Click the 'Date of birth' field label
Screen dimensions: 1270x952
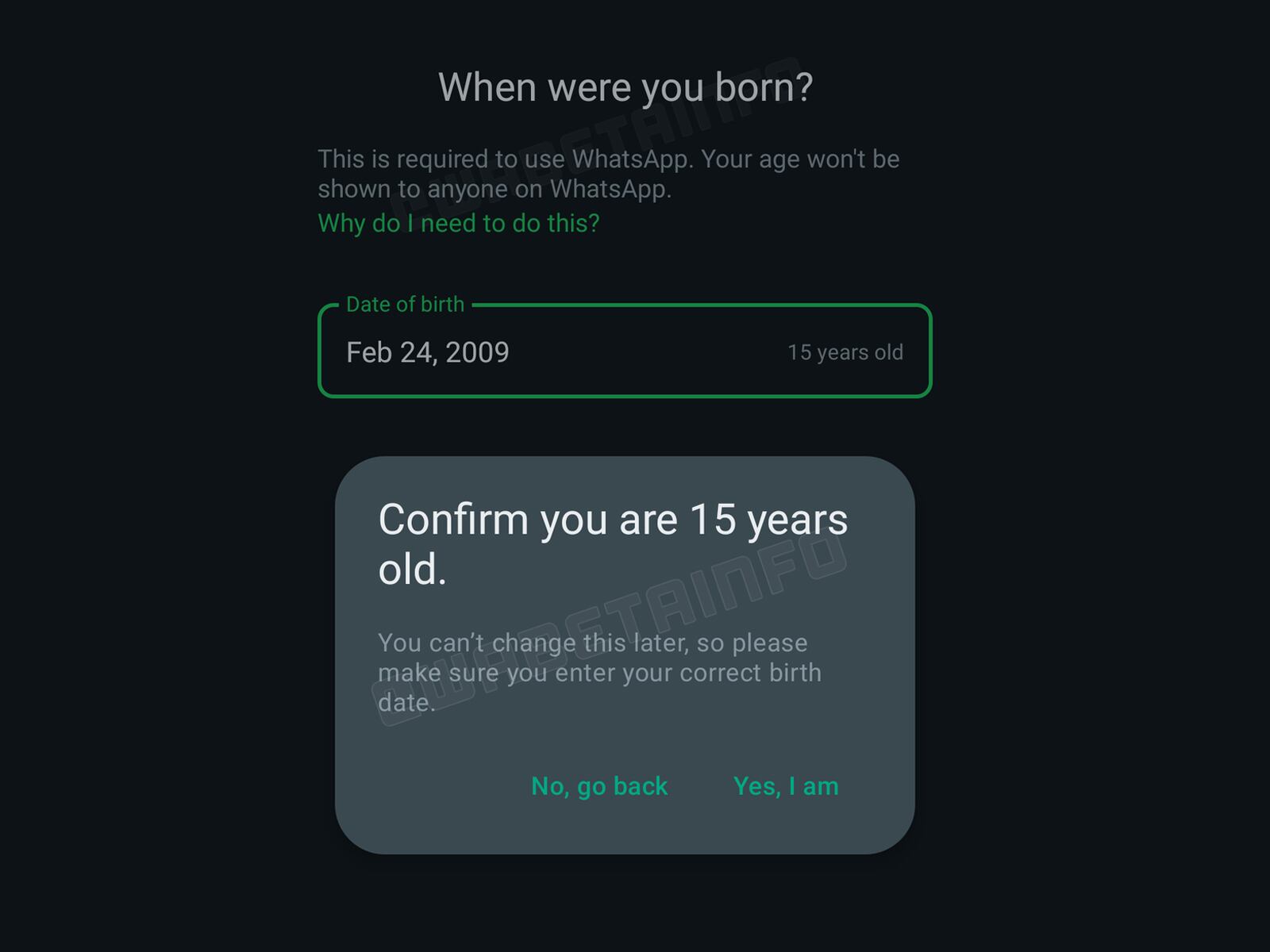[x=405, y=304]
